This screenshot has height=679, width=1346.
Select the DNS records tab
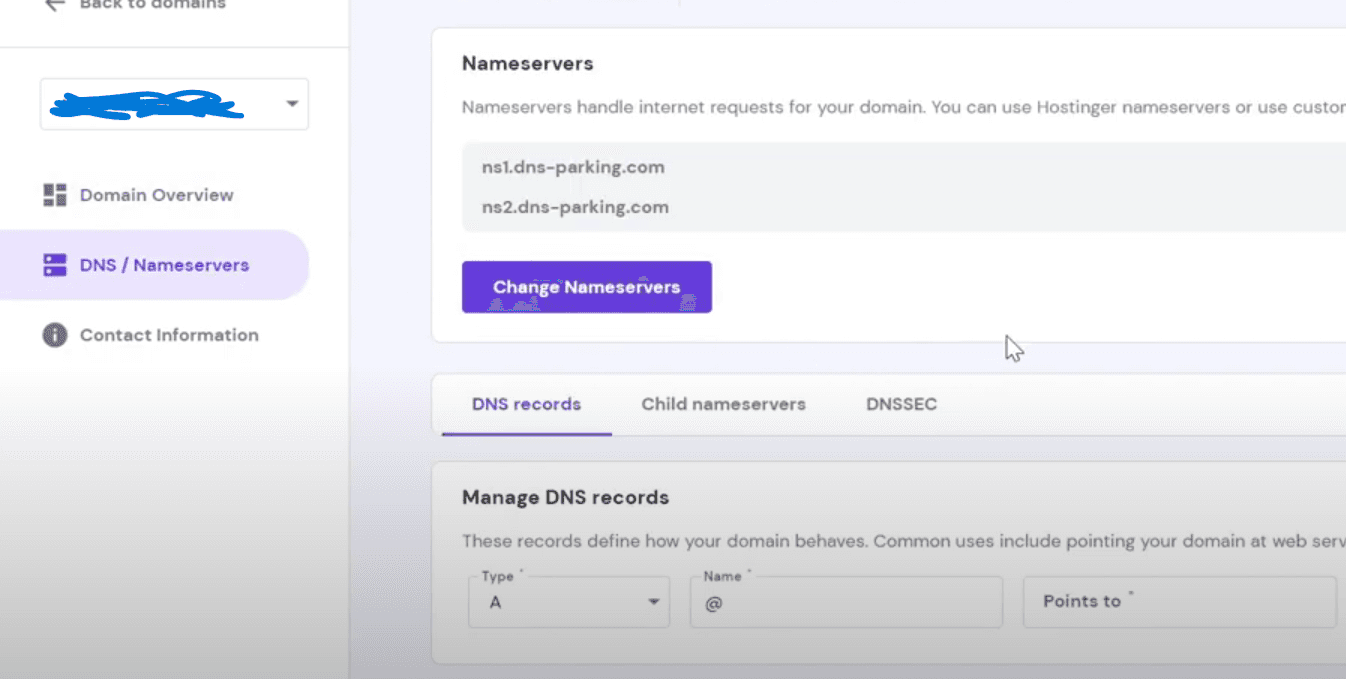click(x=526, y=404)
